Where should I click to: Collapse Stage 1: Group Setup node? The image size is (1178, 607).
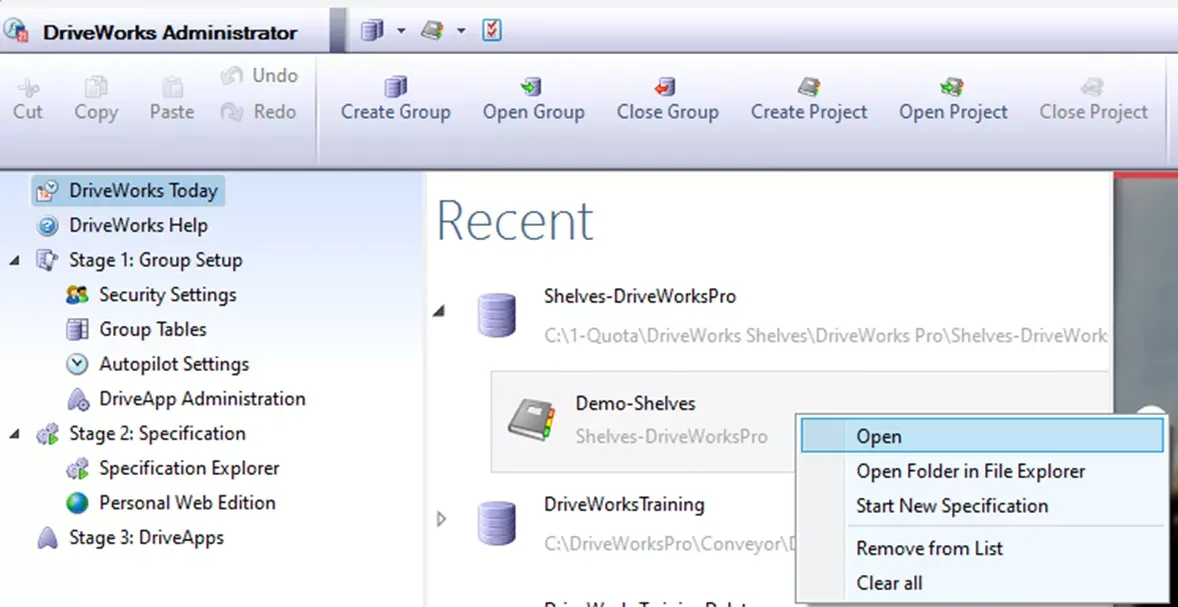14,261
